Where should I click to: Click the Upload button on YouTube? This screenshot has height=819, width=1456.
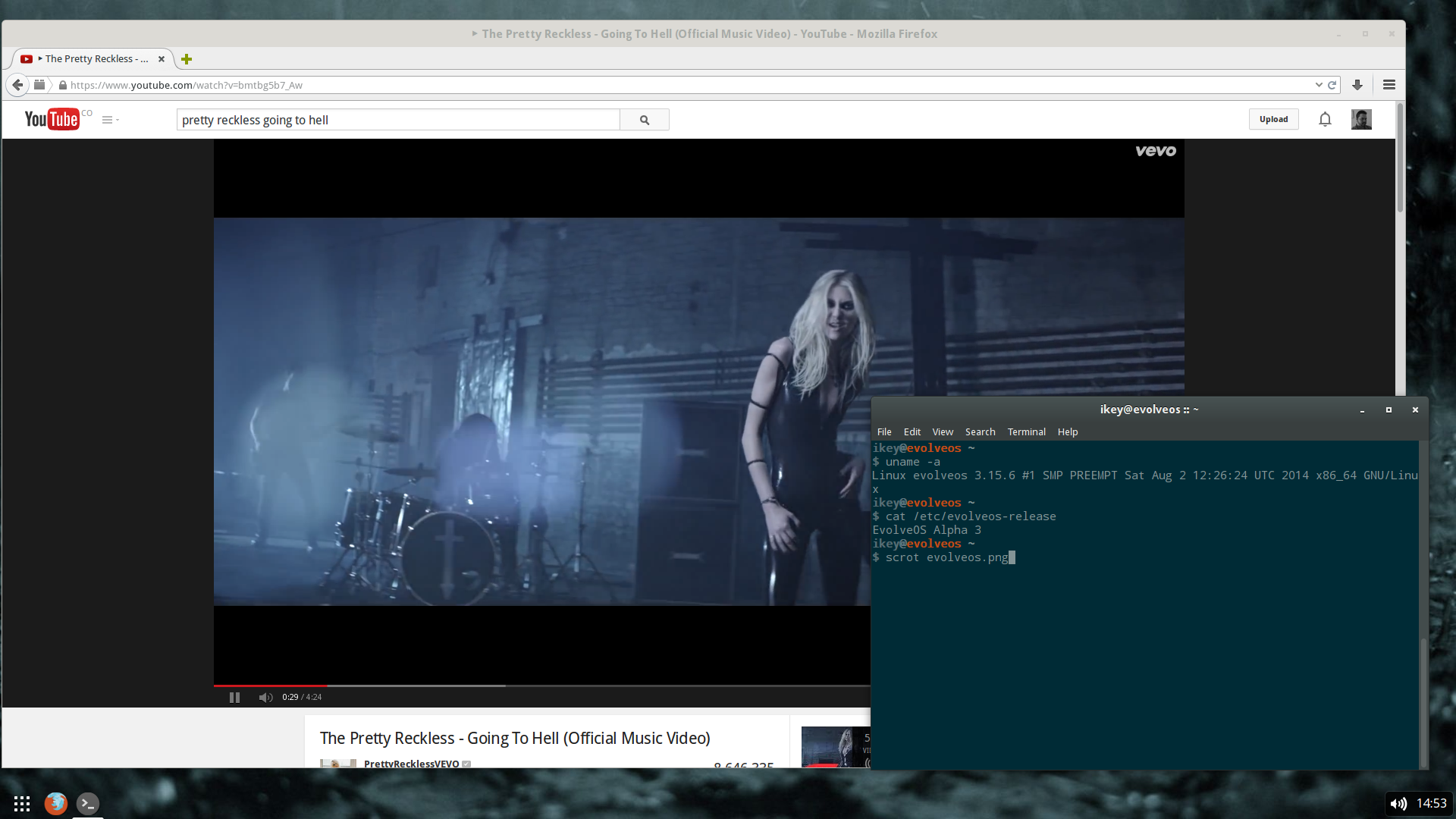click(x=1274, y=119)
